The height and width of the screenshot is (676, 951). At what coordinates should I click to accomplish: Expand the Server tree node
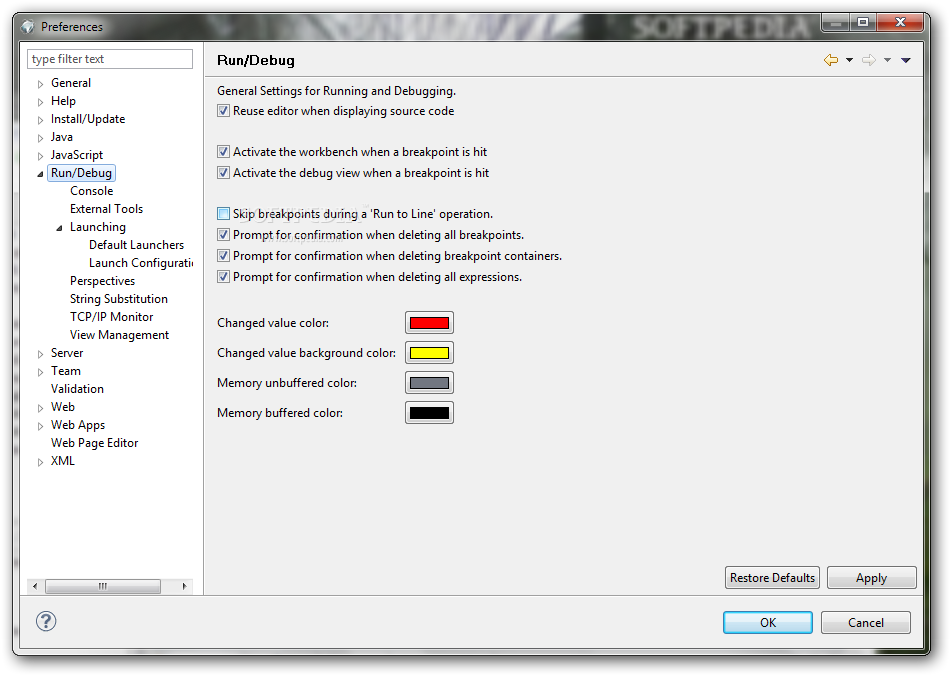pyautogui.click(x=40, y=354)
